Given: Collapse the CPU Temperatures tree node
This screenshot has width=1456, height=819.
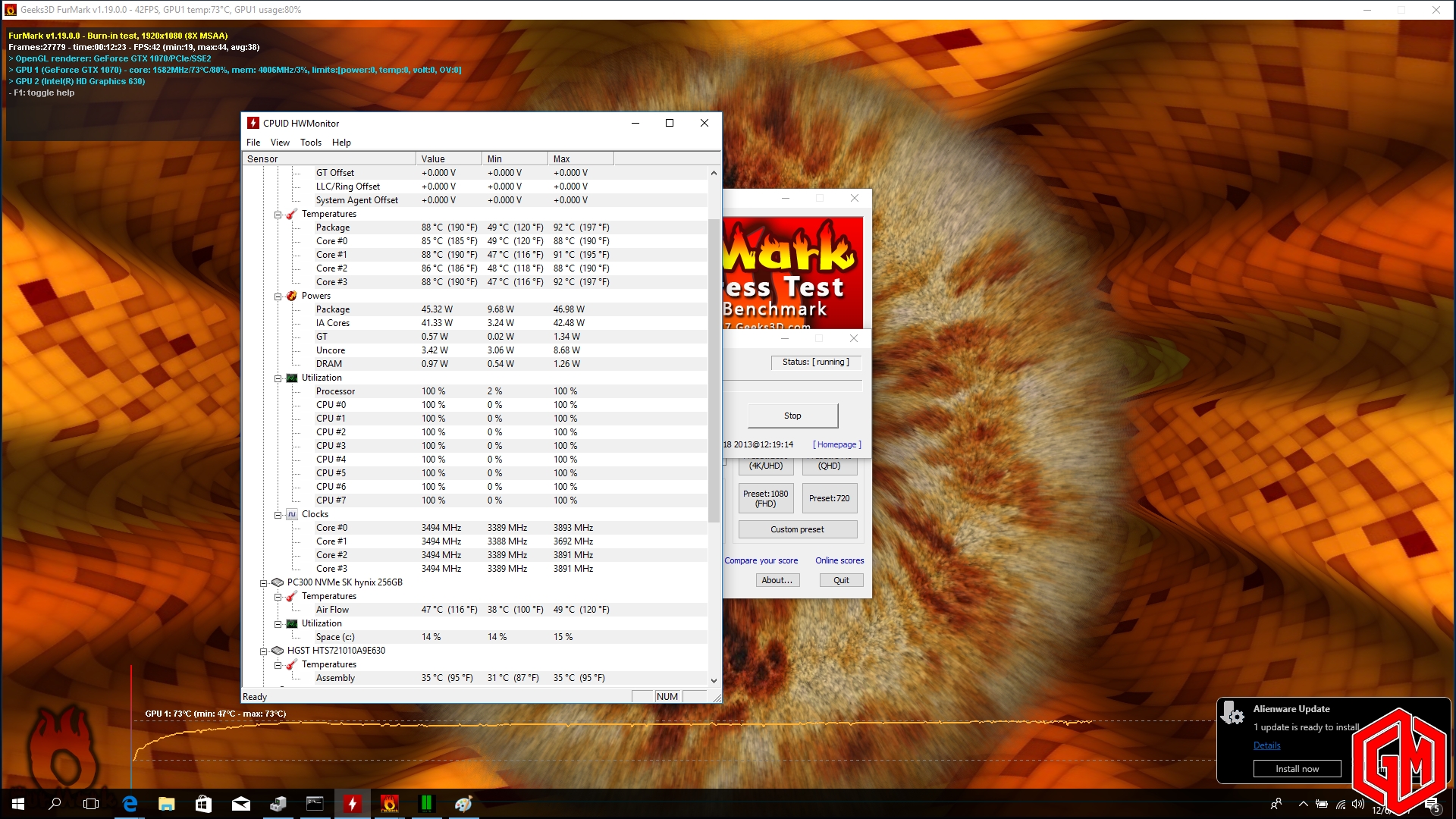Looking at the screenshot, I should [278, 215].
